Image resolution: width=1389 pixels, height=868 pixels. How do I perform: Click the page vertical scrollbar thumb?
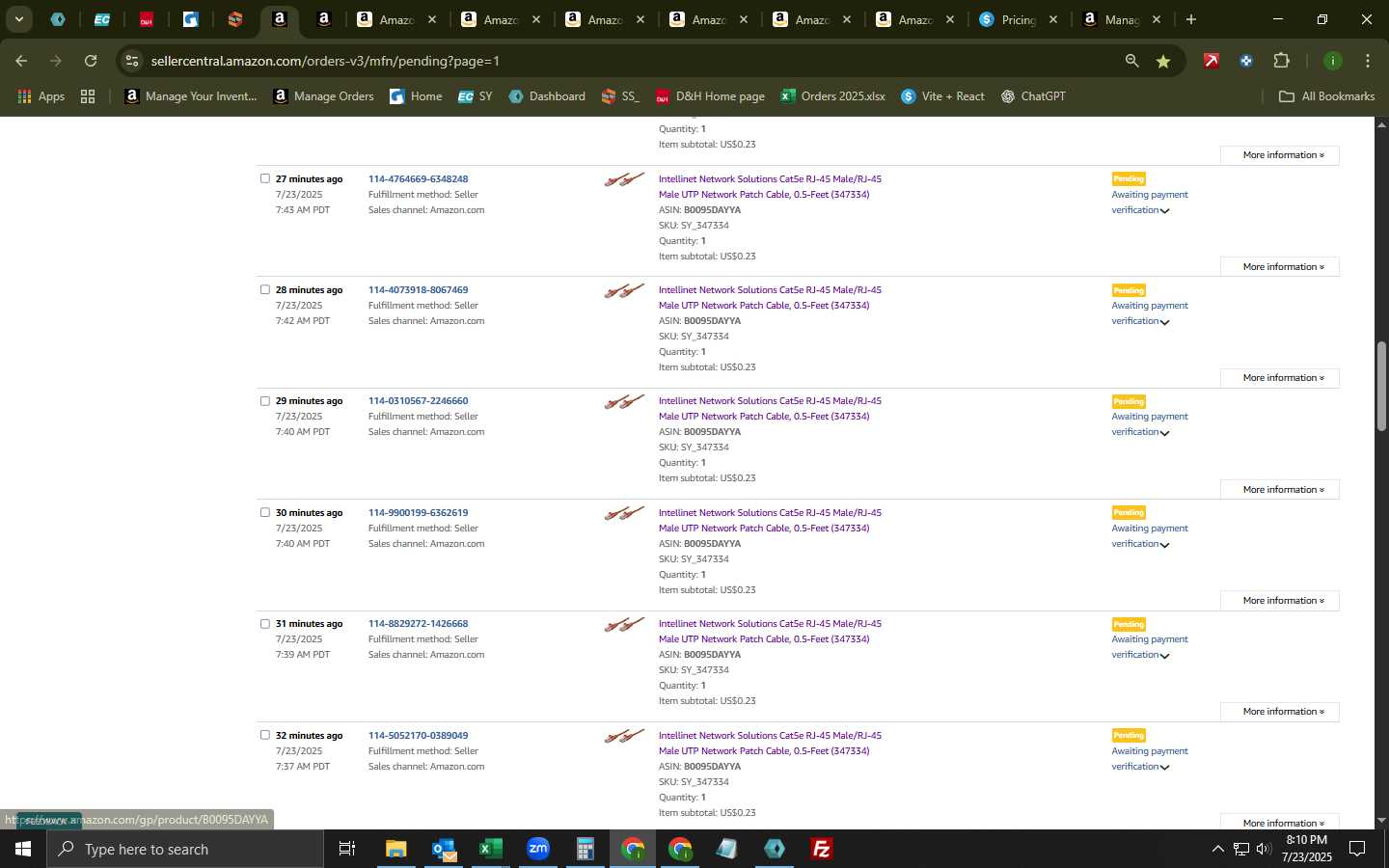click(1381, 386)
